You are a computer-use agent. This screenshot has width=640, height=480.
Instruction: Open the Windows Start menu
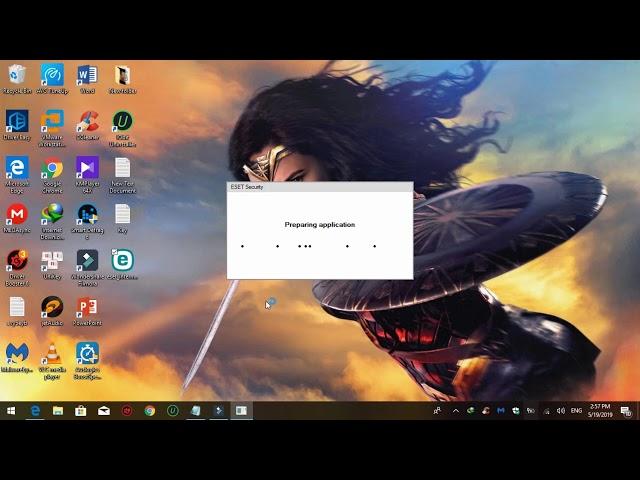(x=11, y=411)
